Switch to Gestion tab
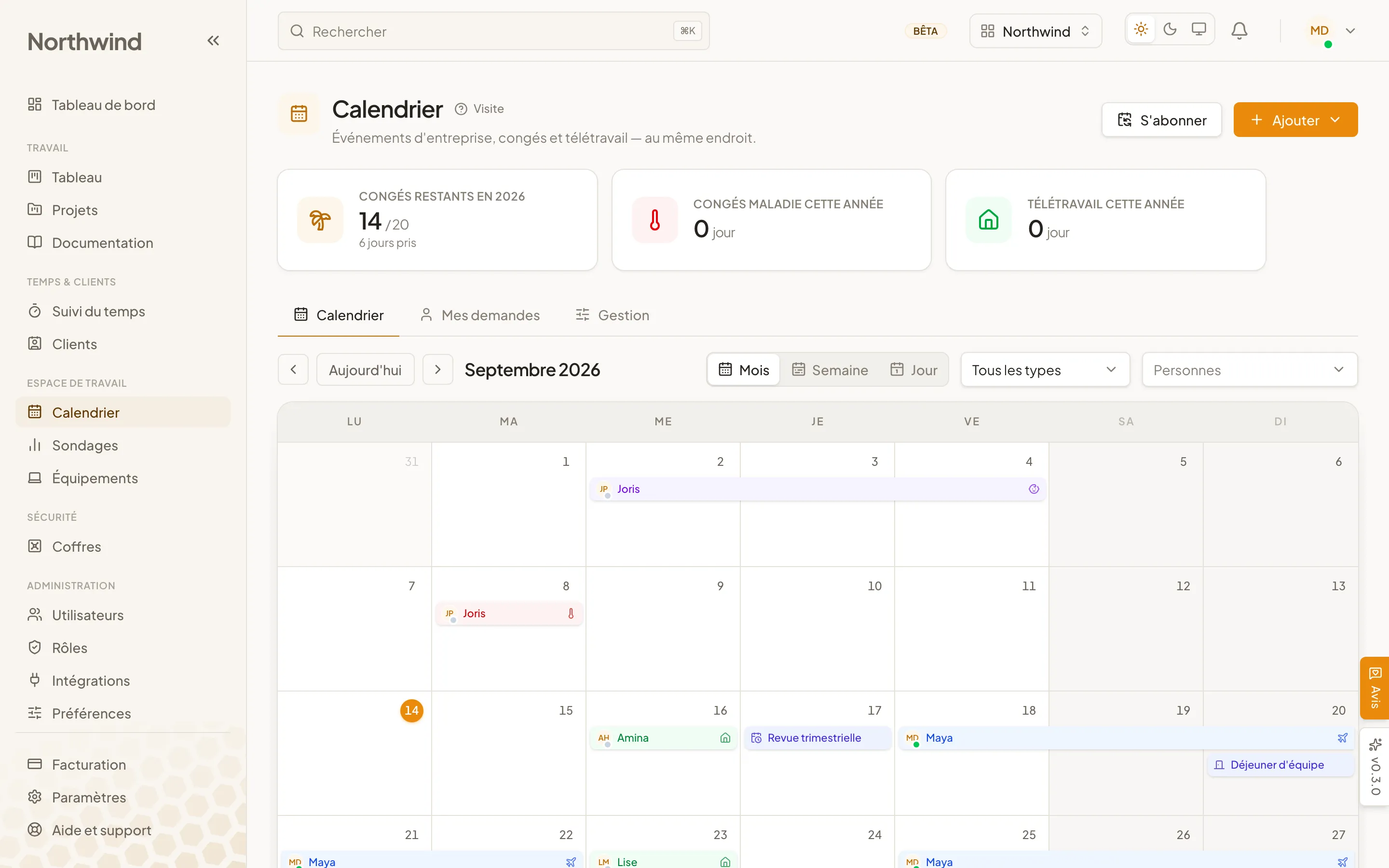 (613, 315)
